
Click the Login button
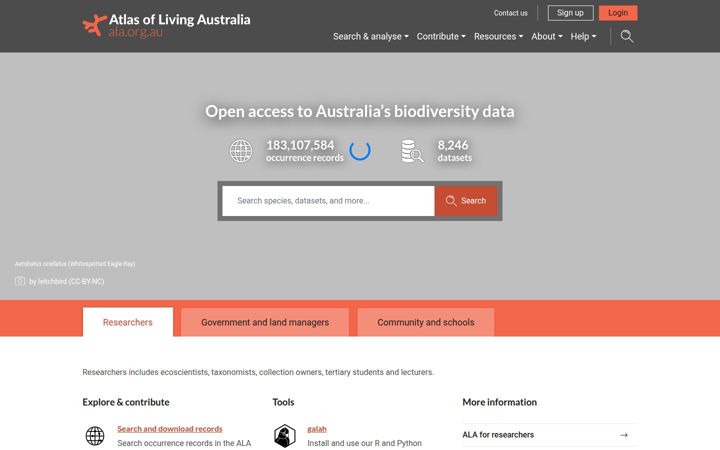[x=618, y=13]
